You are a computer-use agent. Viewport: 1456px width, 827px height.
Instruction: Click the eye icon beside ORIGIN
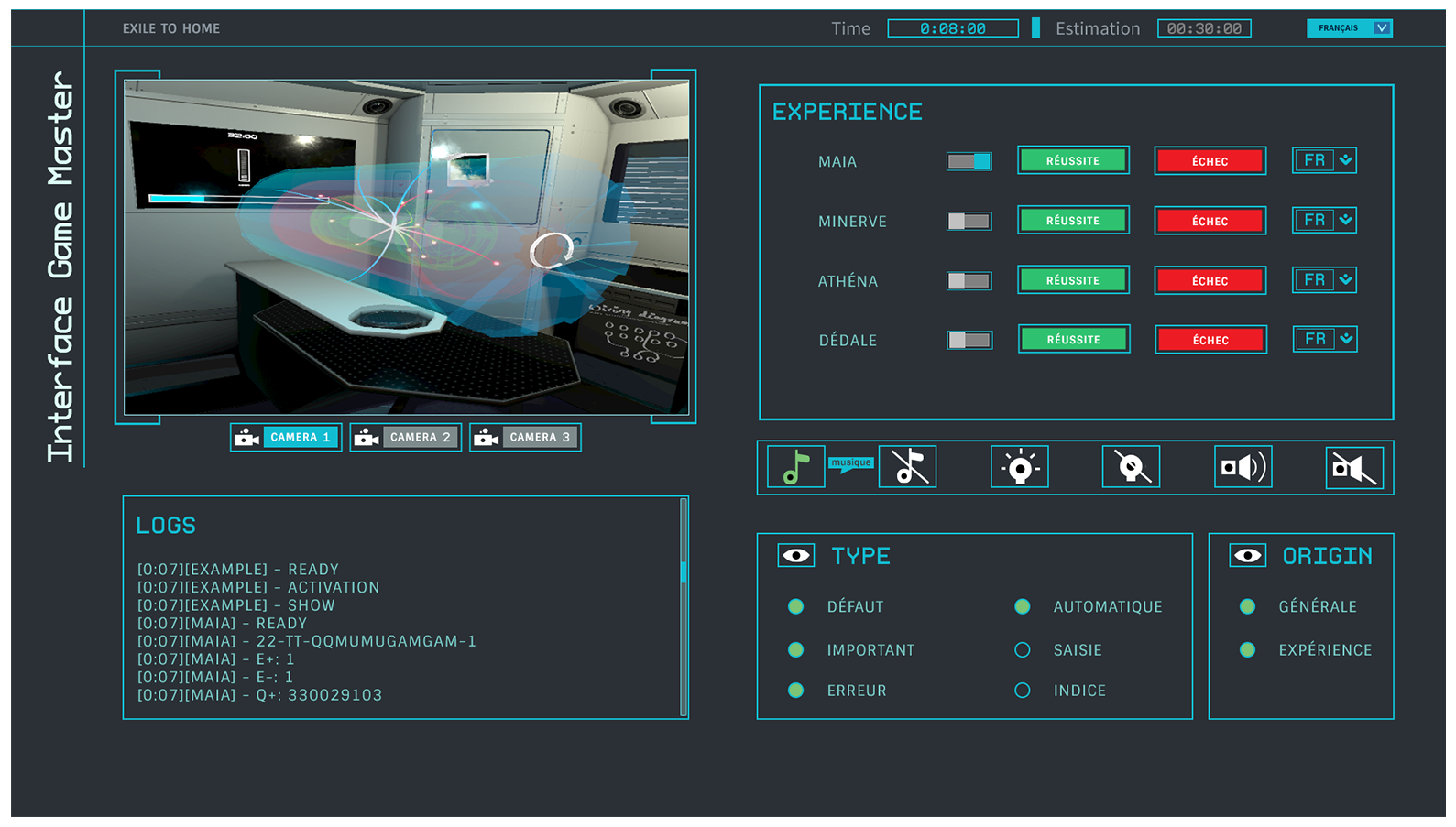click(1247, 555)
